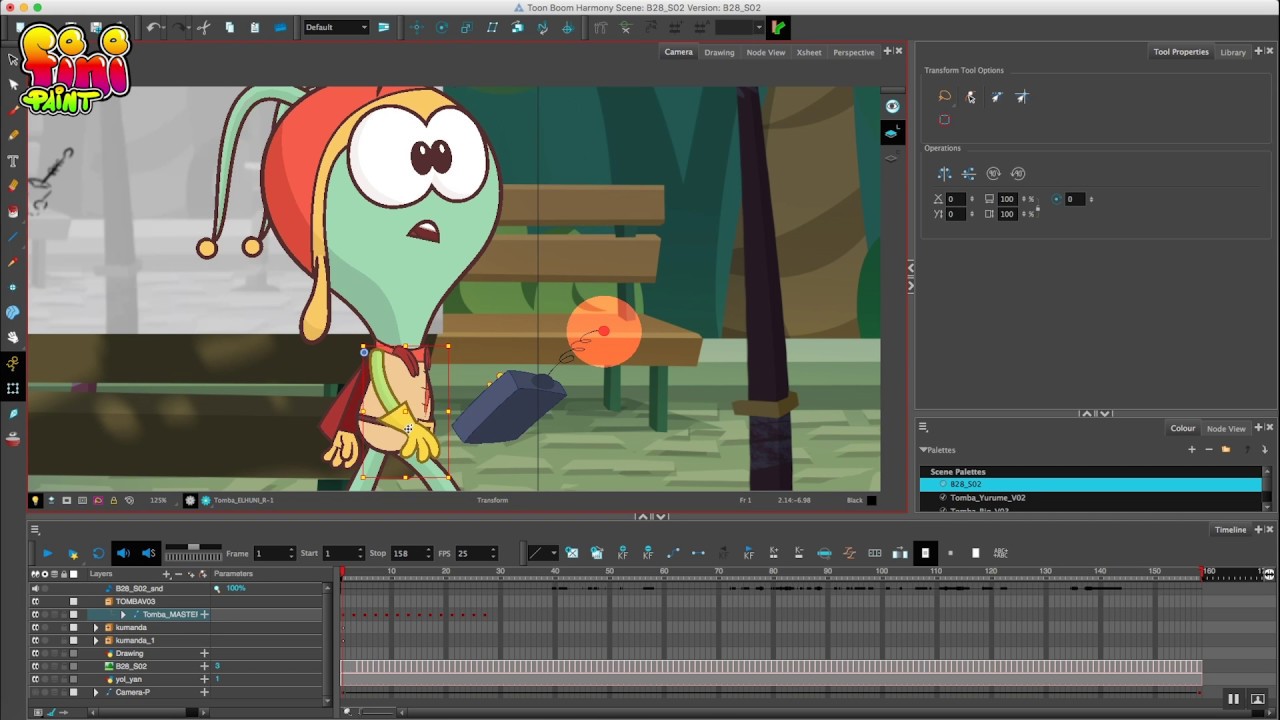1280x720 pixels.
Task: Click Delete Layer minus icon in timeline
Action: [x=179, y=574]
